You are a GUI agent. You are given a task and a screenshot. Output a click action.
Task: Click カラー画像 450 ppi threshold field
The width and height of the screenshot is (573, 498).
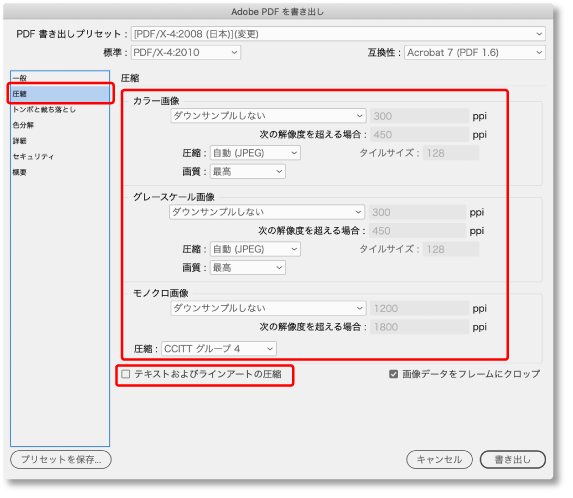point(419,135)
